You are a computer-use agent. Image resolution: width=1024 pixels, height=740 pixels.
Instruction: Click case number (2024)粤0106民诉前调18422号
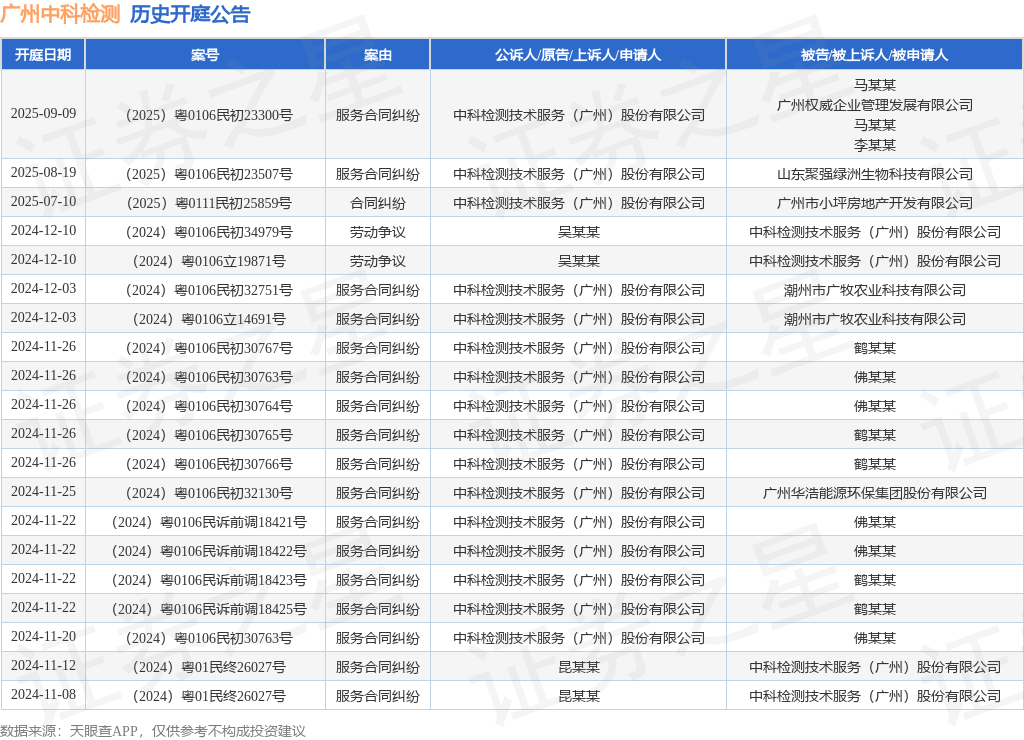point(209,551)
